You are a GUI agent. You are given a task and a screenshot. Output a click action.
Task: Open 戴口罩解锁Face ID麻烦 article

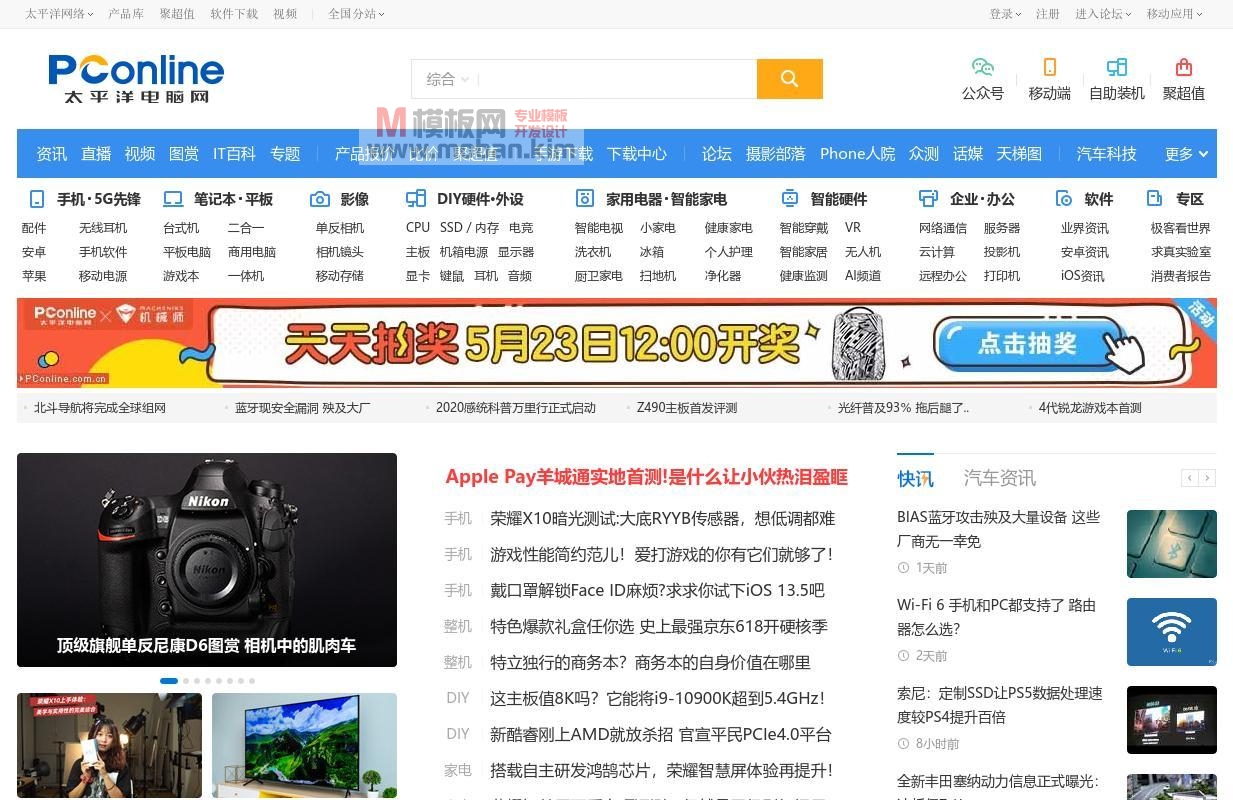(657, 590)
